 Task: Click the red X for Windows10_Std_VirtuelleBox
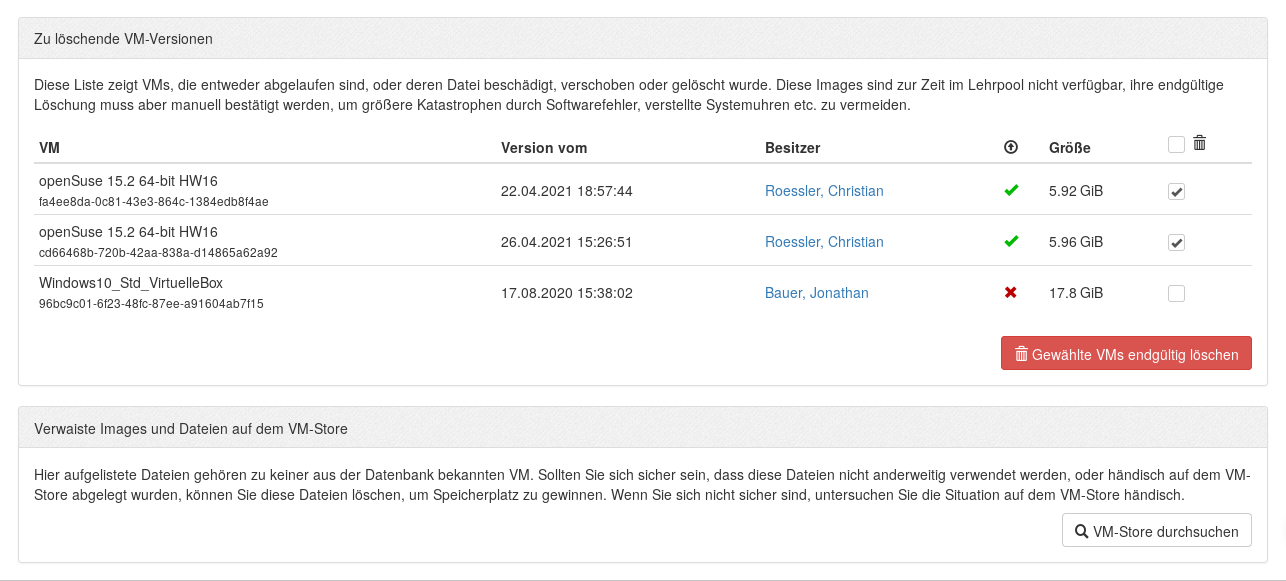pyautogui.click(x=1011, y=292)
